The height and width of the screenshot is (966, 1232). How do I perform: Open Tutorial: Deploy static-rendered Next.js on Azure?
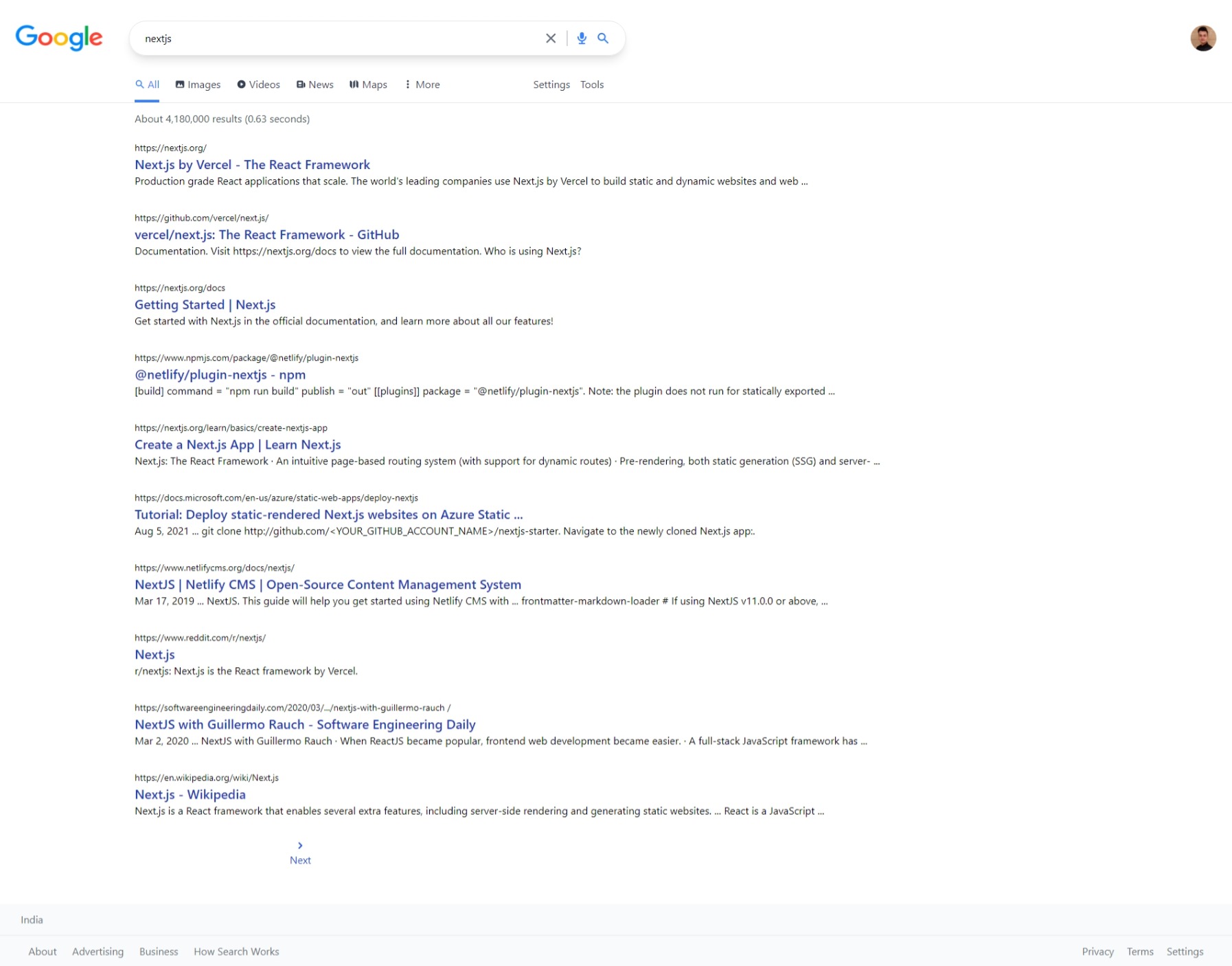pyautogui.click(x=328, y=515)
